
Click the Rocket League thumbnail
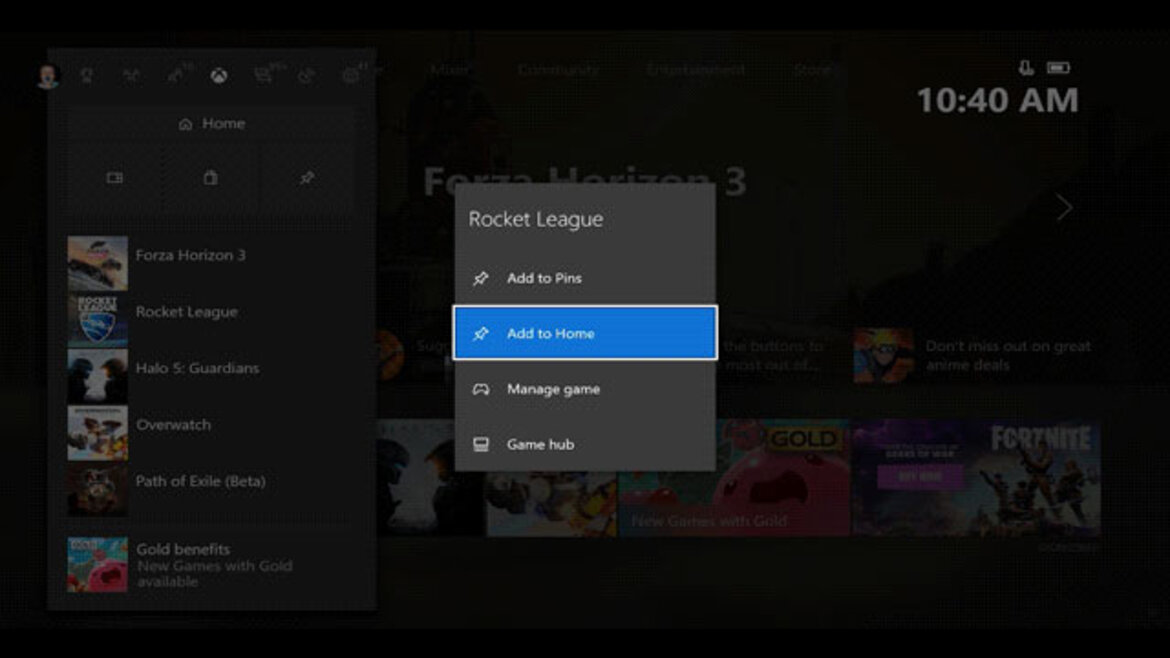[97, 320]
